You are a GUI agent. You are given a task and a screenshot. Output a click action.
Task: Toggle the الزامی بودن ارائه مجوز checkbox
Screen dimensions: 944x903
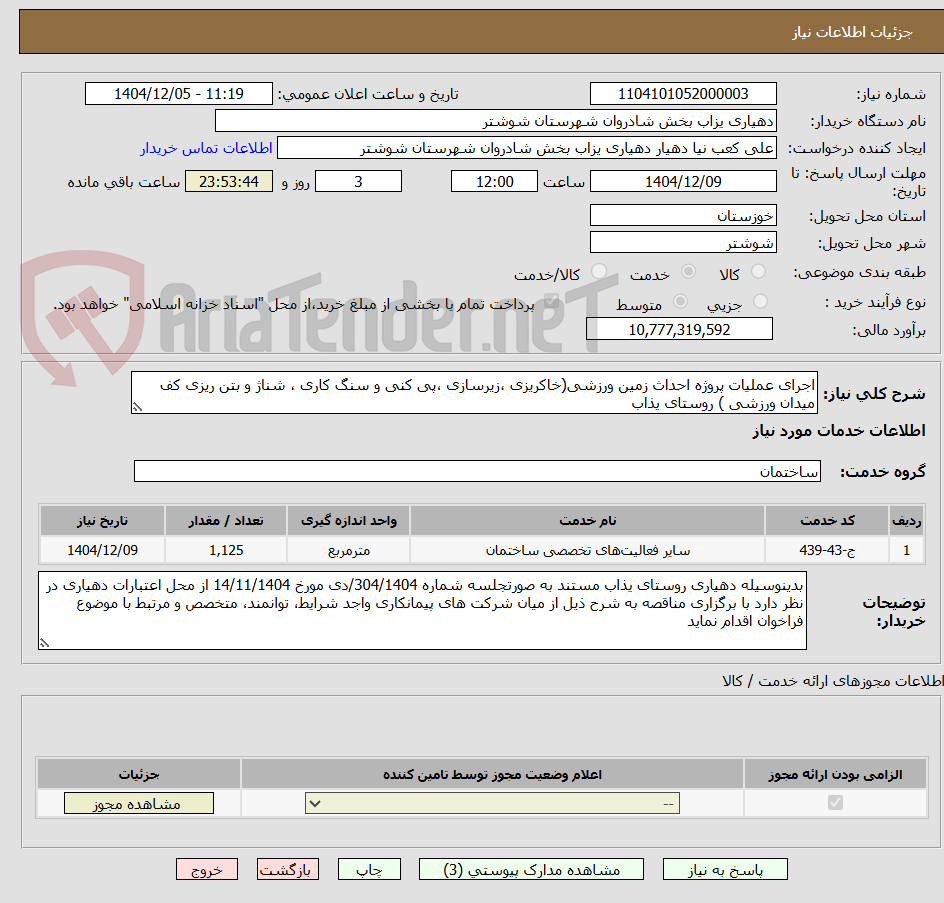(835, 802)
